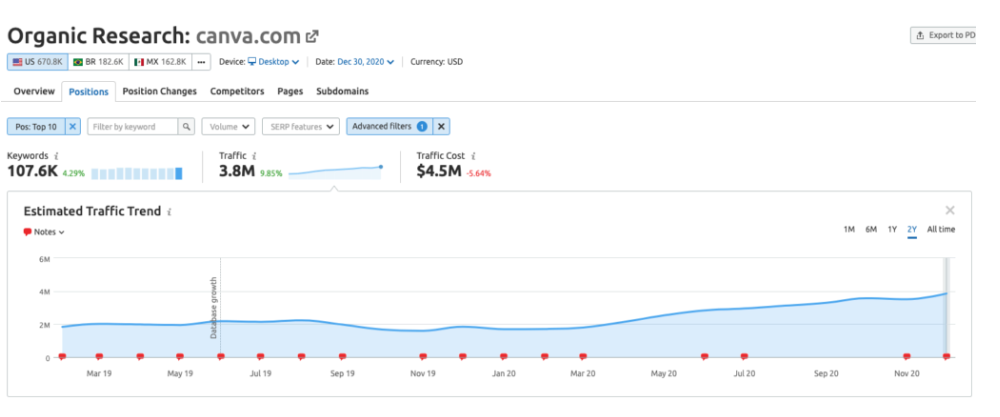Image resolution: width=1000 pixels, height=417 pixels.
Task: Expand the SERP features dropdown
Action: tap(299, 127)
